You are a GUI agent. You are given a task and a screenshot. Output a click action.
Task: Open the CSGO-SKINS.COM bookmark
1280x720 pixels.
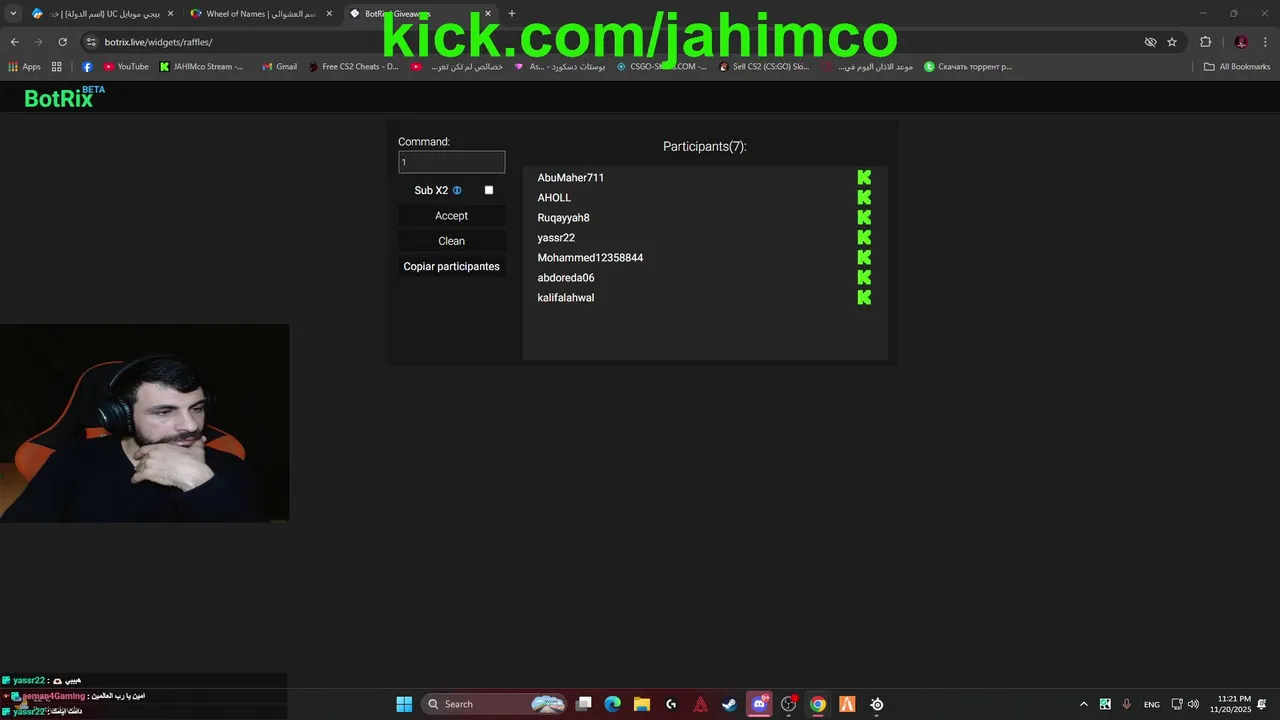pyautogui.click(x=661, y=67)
